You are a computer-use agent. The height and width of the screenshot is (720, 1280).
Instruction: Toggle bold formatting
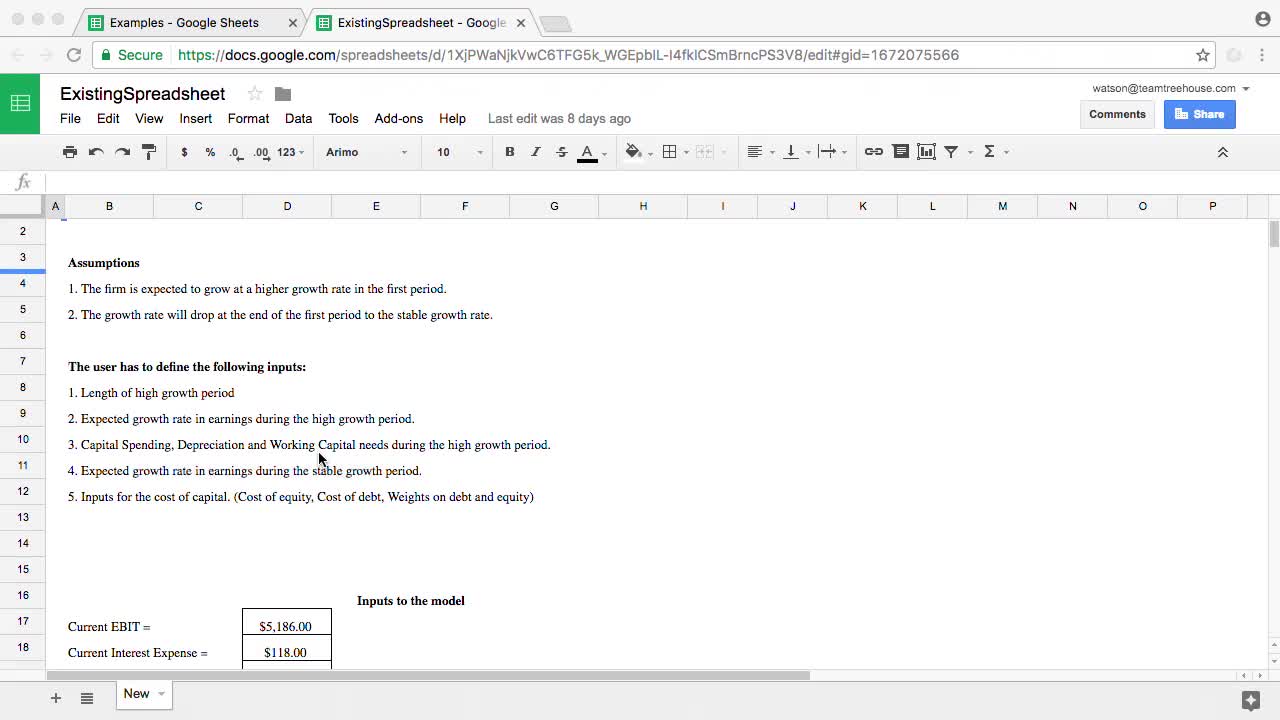tap(509, 151)
